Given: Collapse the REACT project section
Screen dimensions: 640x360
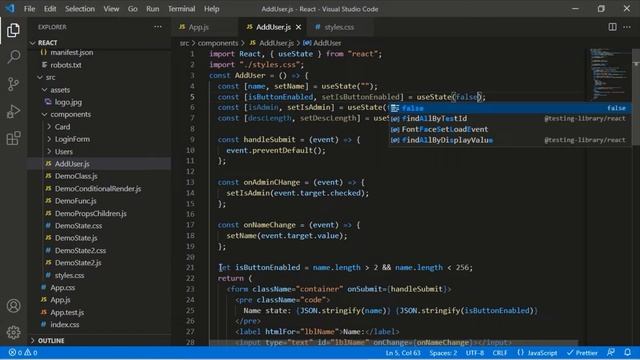Looking at the screenshot, I should pos(99,42).
